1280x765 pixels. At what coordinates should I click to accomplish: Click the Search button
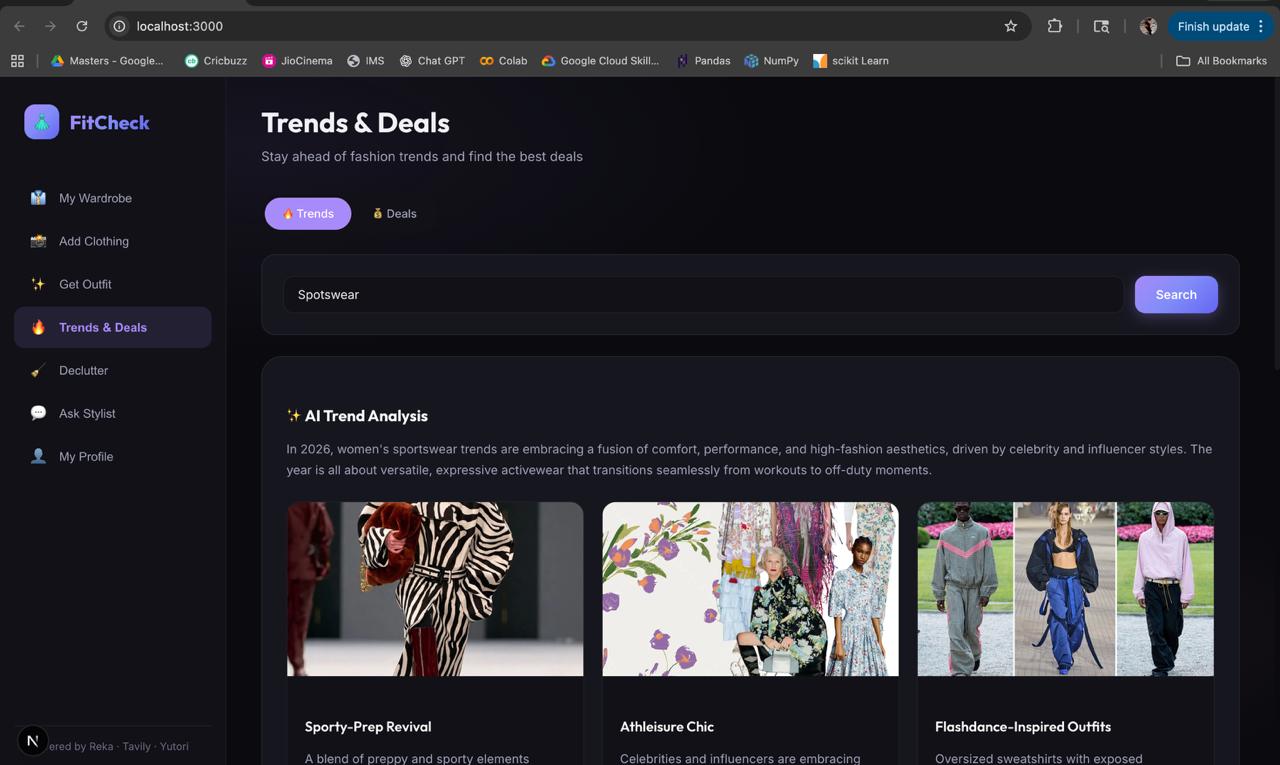(x=1176, y=294)
